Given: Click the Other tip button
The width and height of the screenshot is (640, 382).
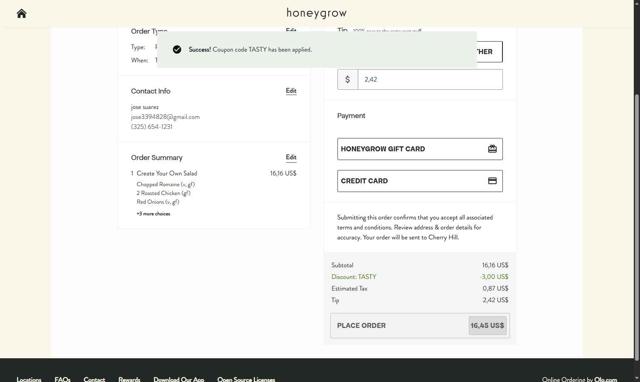Looking at the screenshot, I should (489, 52).
